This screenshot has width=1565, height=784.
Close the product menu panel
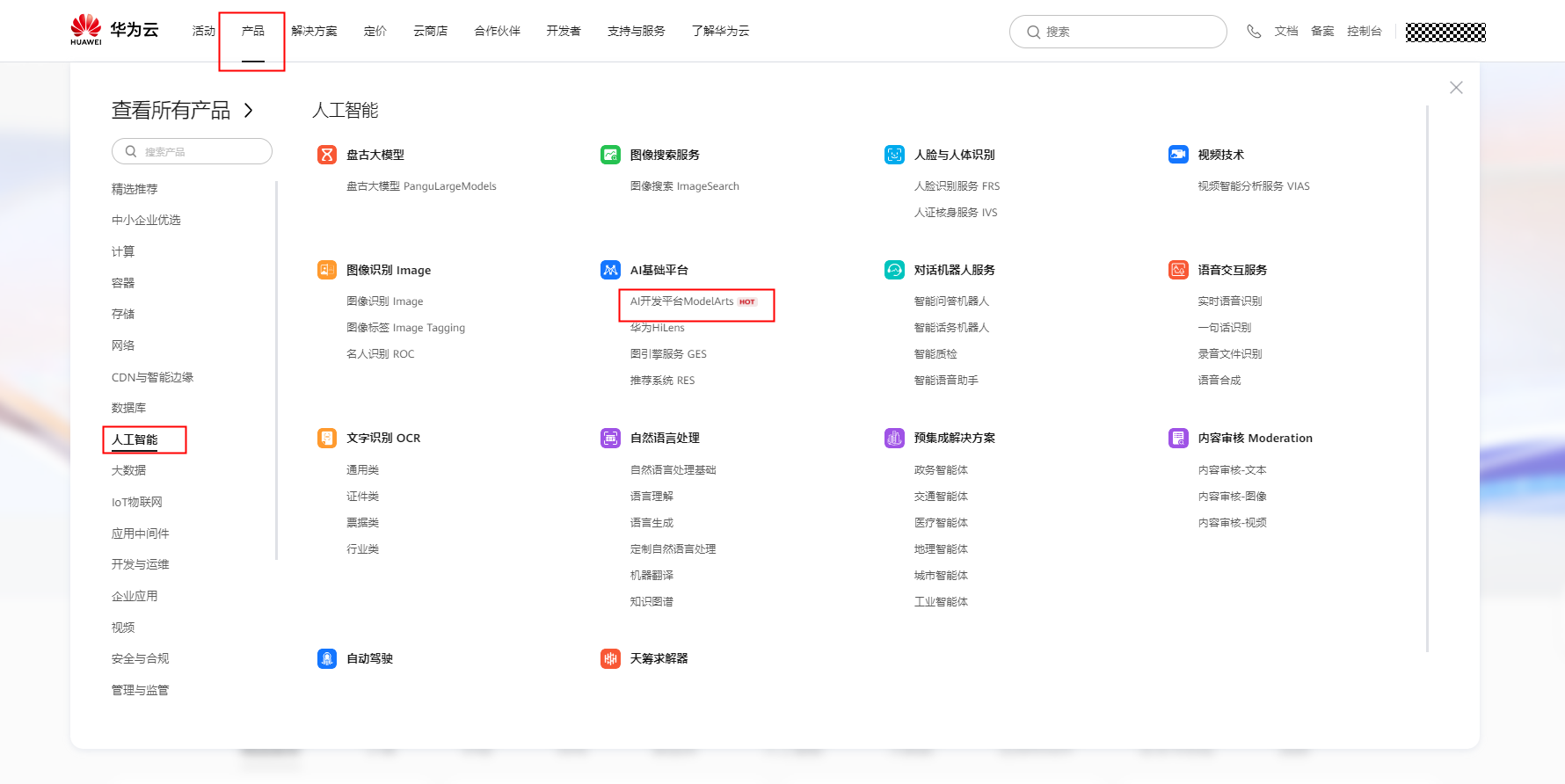coord(1456,87)
